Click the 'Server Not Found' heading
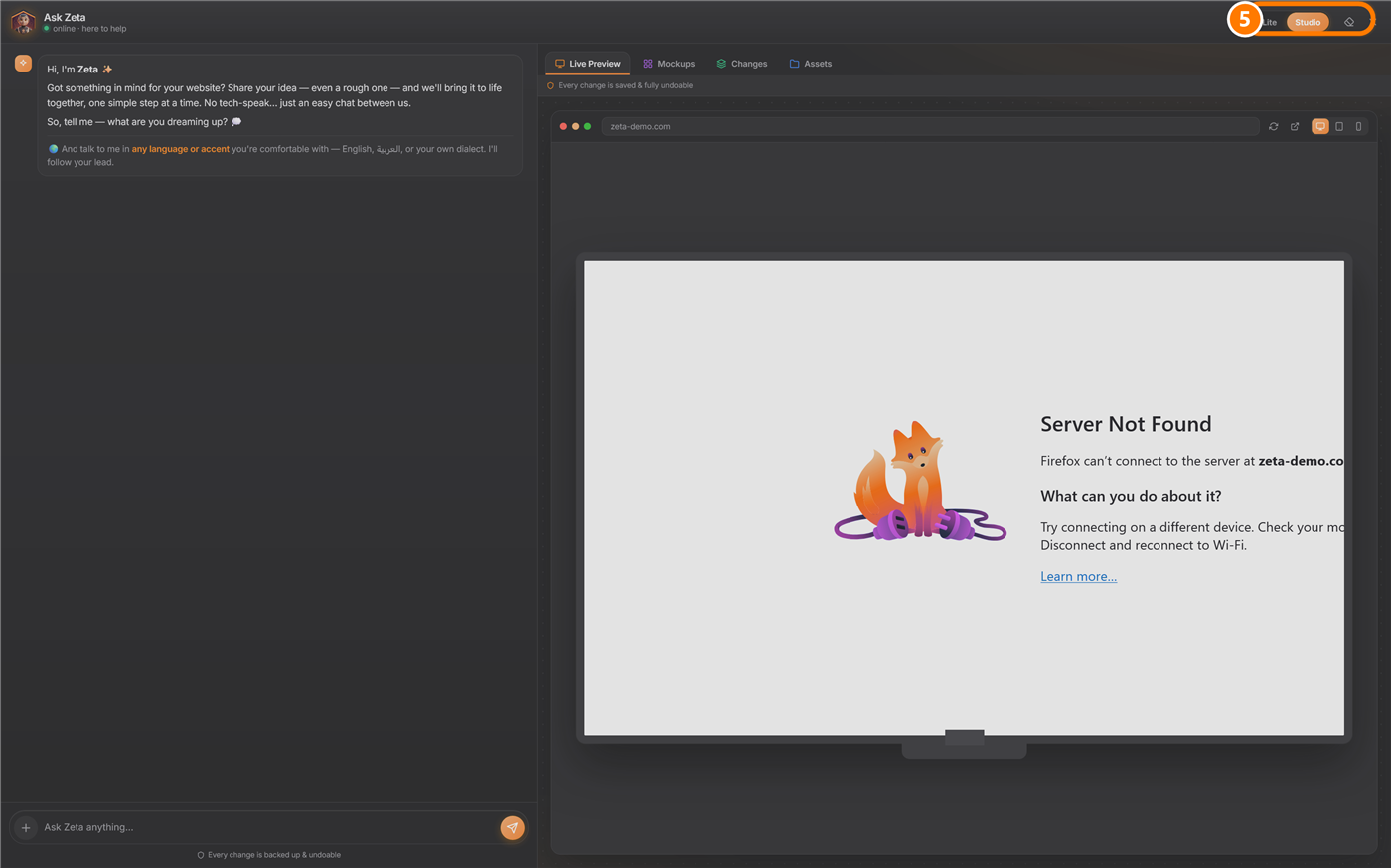The width and height of the screenshot is (1391, 868). pyautogui.click(x=1126, y=424)
